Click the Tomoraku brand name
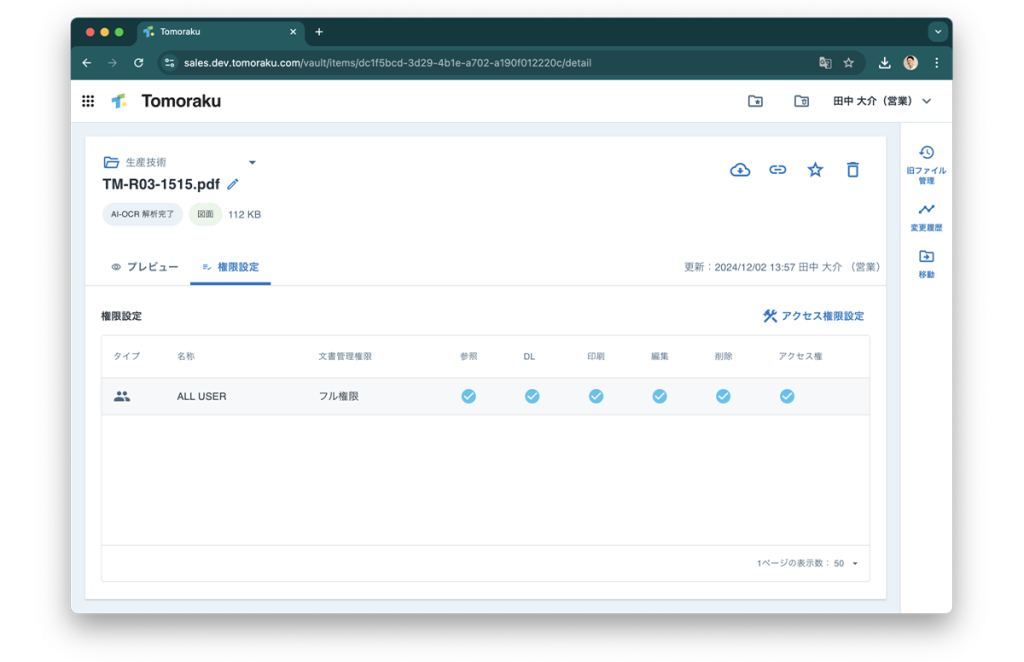 pyautogui.click(x=181, y=101)
